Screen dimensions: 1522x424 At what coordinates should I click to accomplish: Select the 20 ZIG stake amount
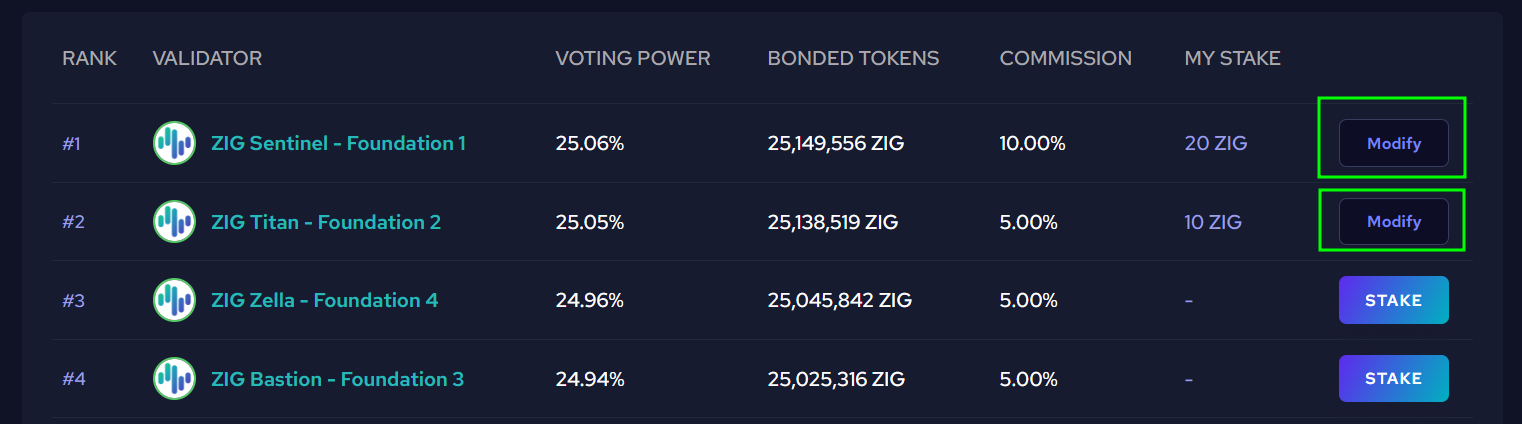[x=1215, y=143]
